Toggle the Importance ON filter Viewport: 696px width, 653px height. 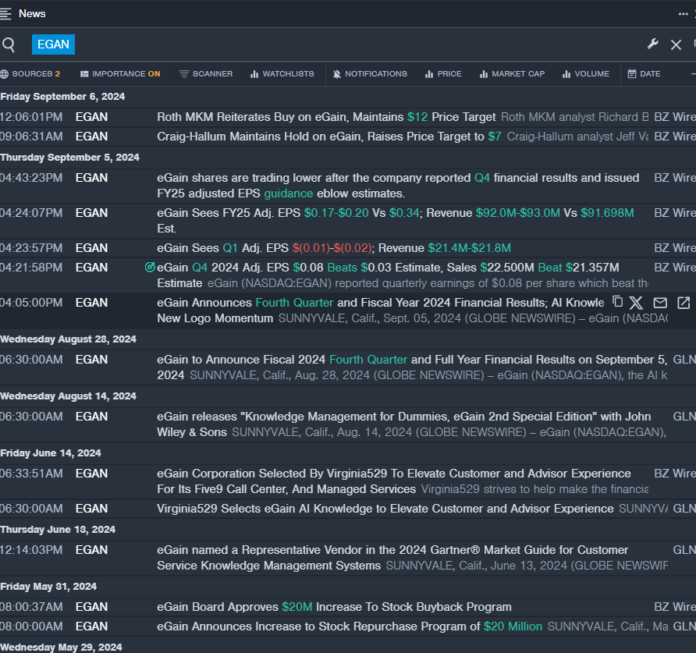(x=120, y=74)
